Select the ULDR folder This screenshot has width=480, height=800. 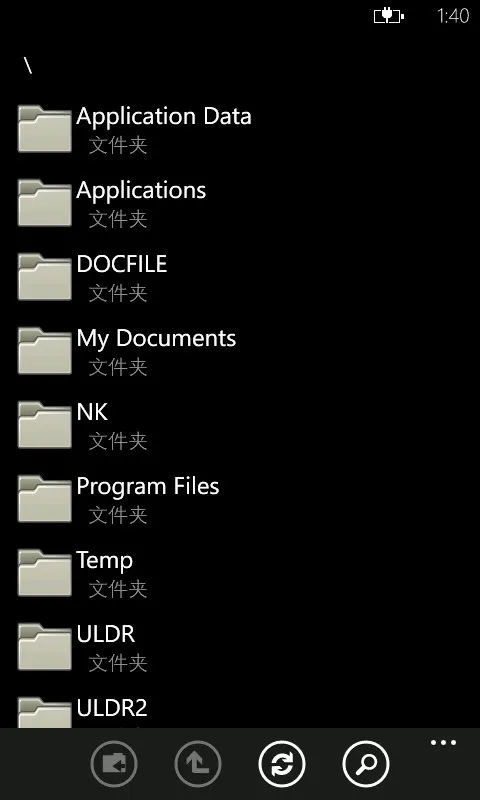point(240,647)
